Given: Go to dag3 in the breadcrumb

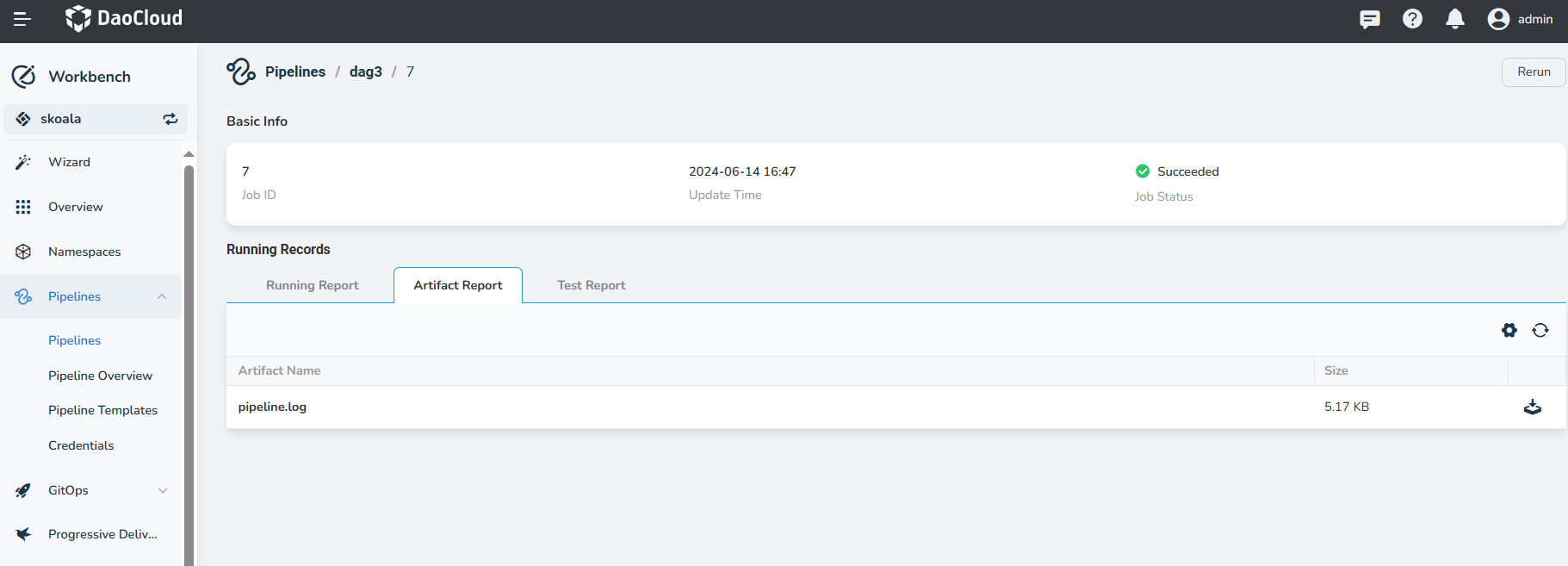Looking at the screenshot, I should point(365,72).
